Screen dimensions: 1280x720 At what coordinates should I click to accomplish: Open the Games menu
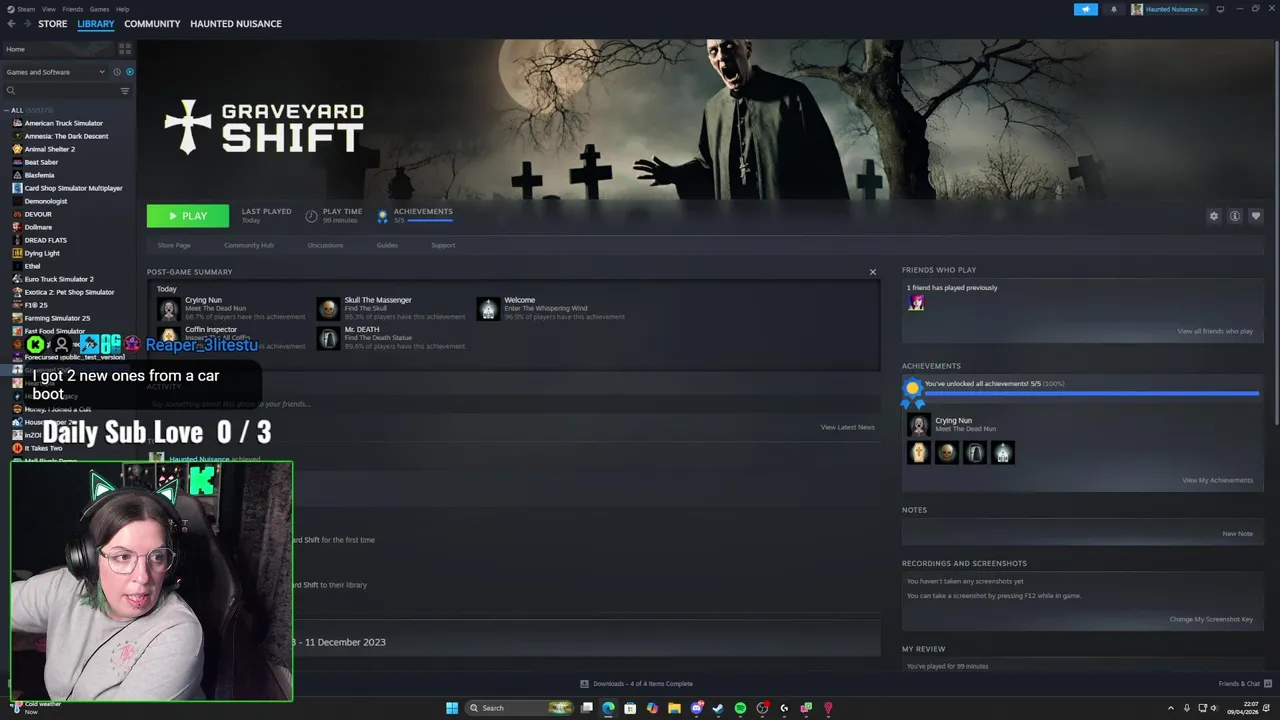coord(99,9)
